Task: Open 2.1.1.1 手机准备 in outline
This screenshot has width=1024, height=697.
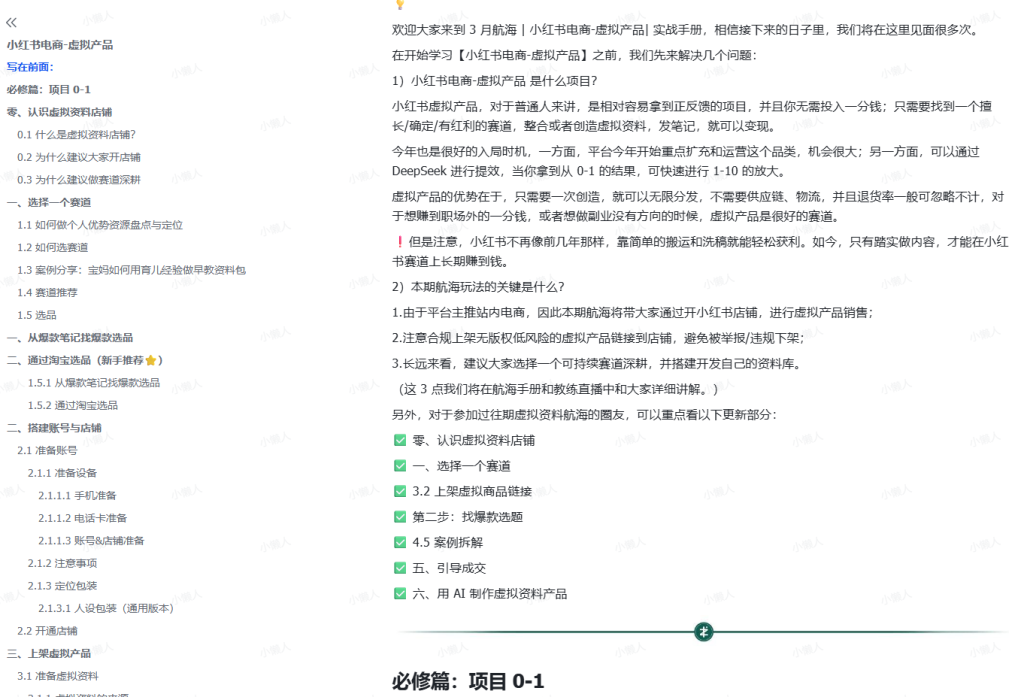Action: 77,495
